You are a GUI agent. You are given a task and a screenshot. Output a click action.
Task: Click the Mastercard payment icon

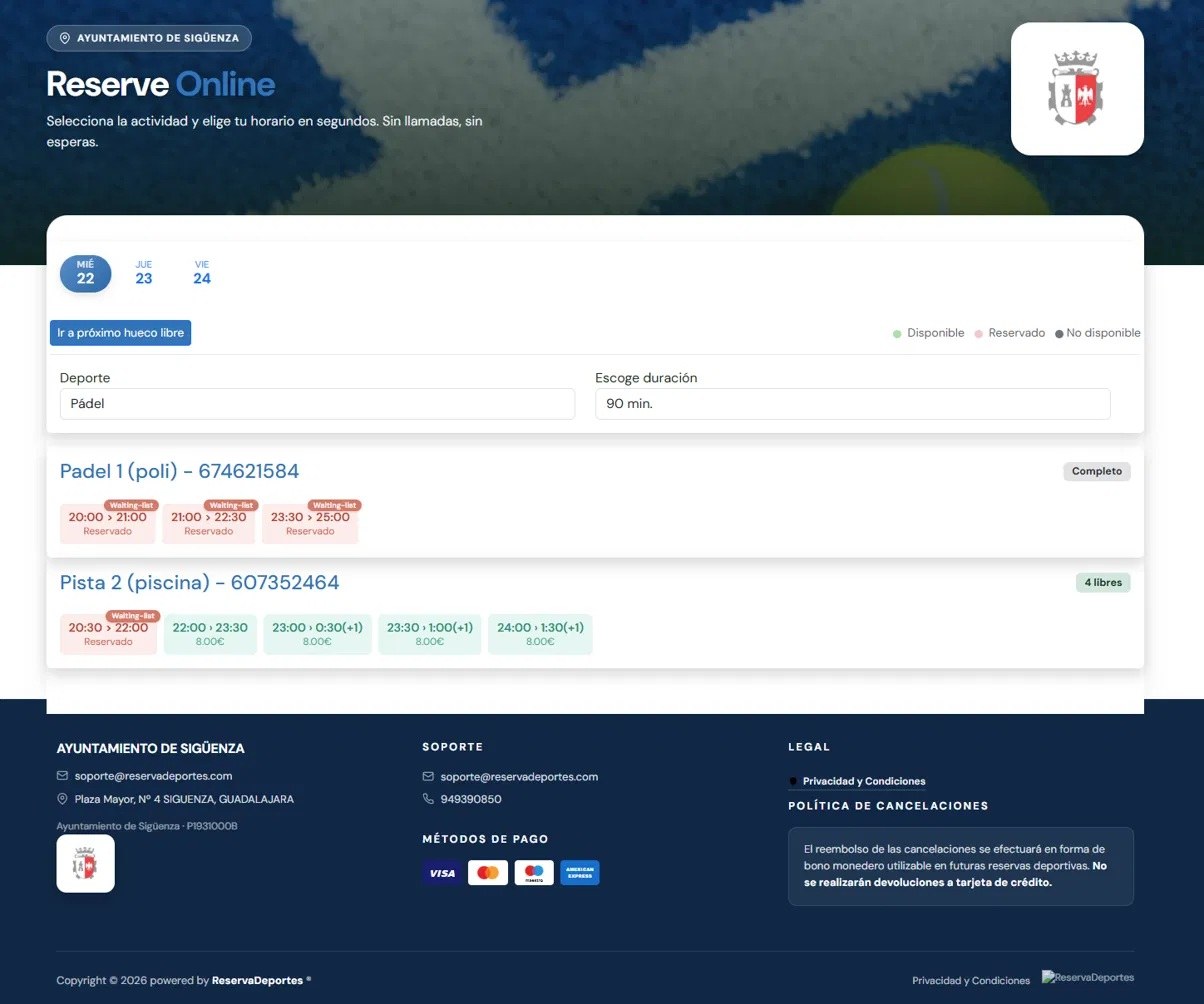tap(488, 873)
